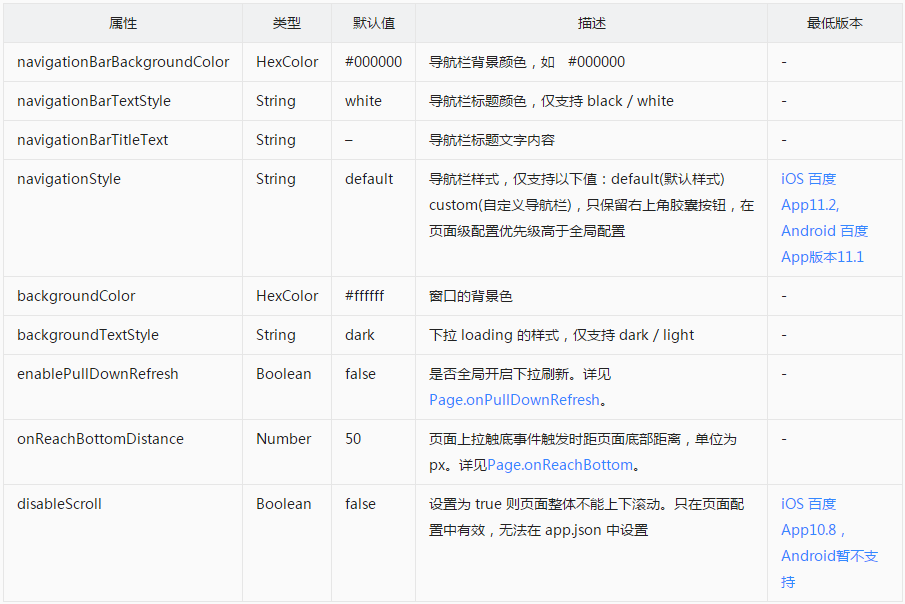Select the 类型 column header
The width and height of the screenshot is (905, 604).
click(285, 23)
